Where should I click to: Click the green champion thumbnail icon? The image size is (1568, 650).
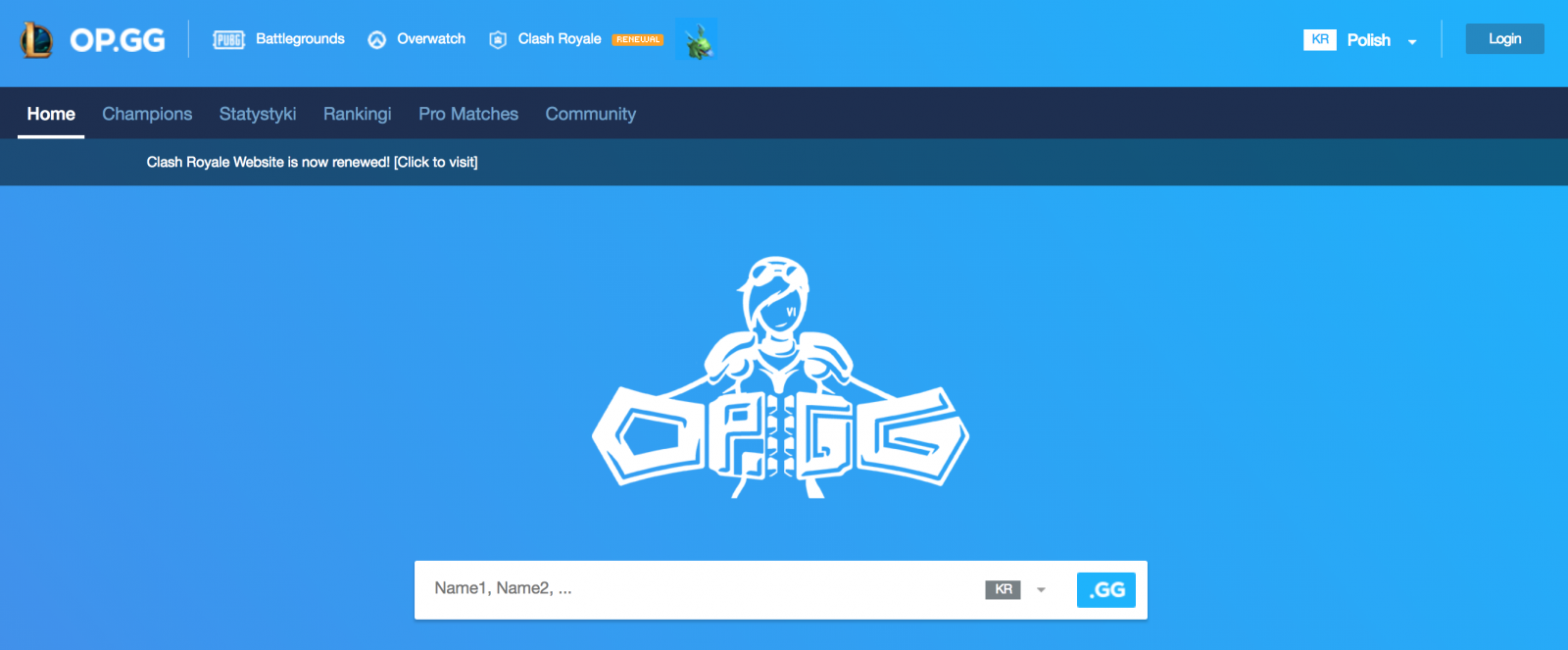[x=697, y=39]
